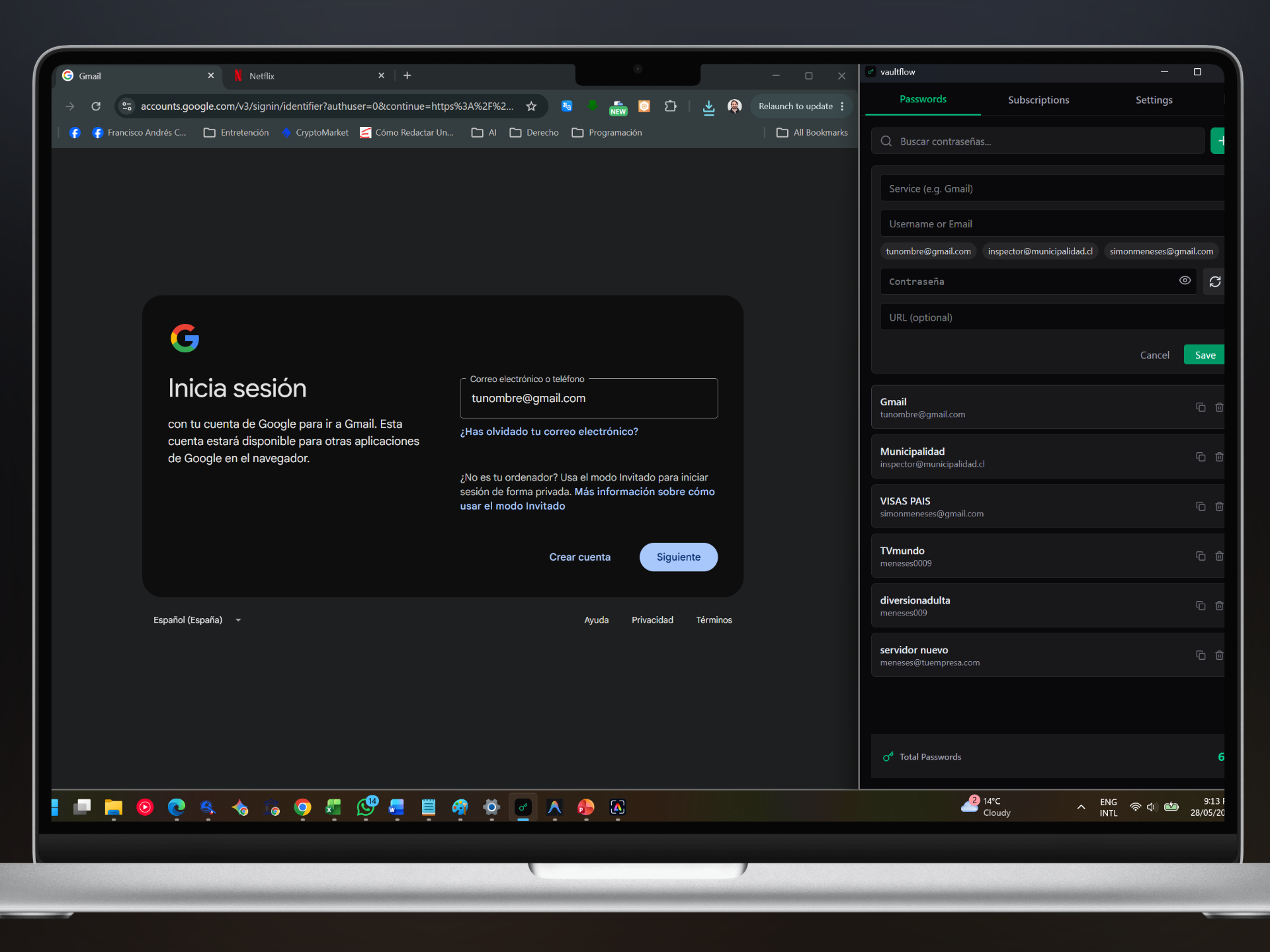This screenshot has height=952, width=1270.
Task: Click the Contraseña password field
Action: pos(1038,282)
